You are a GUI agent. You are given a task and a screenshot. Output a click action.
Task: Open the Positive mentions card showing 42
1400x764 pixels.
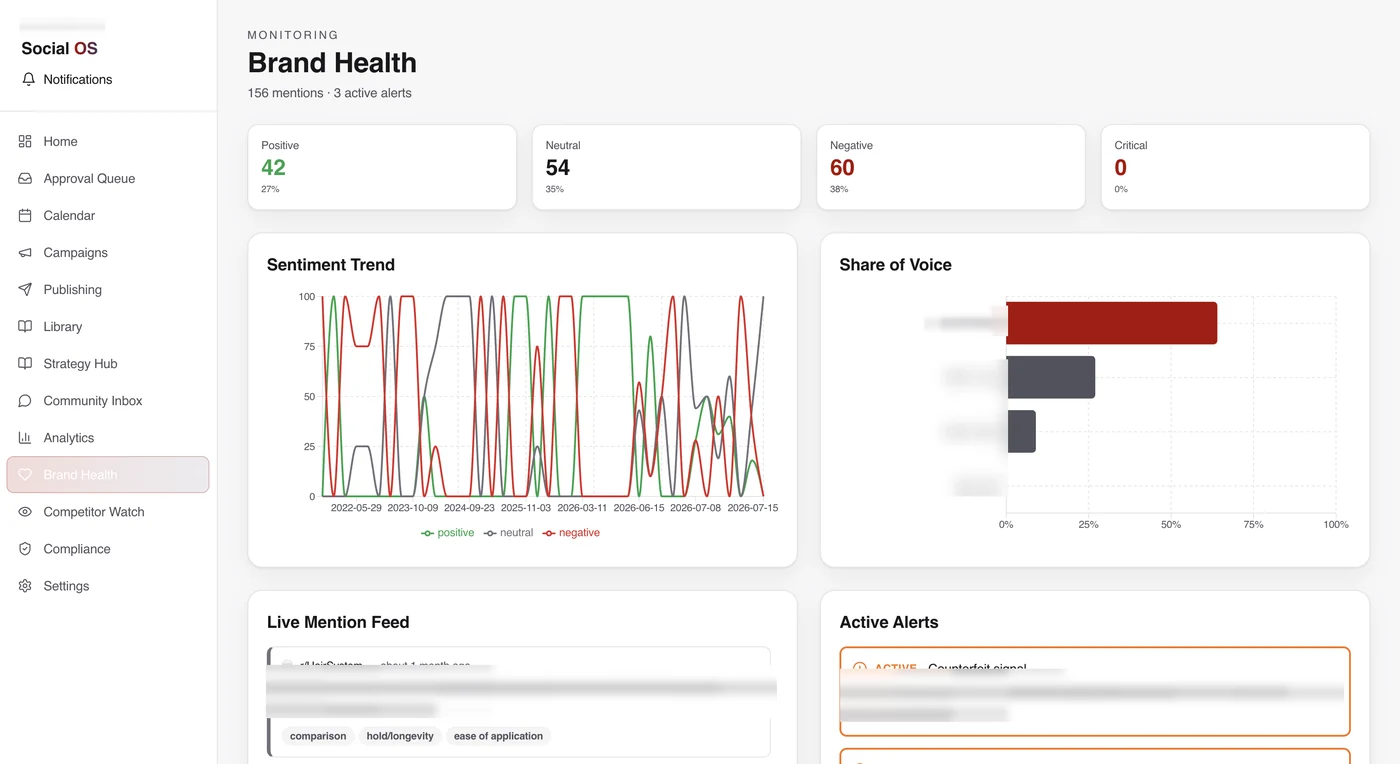point(382,167)
